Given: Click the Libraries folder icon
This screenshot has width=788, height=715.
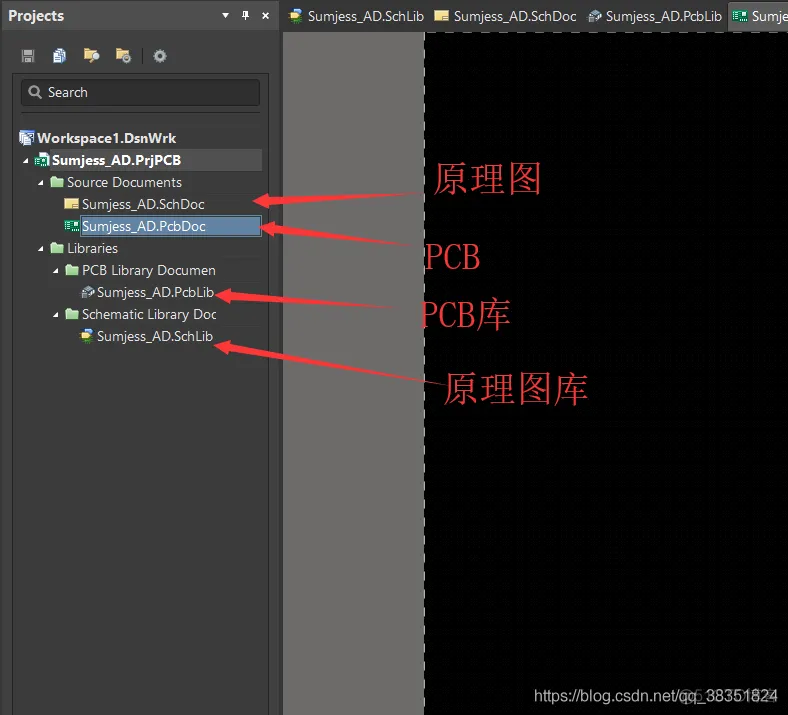Looking at the screenshot, I should pos(57,248).
